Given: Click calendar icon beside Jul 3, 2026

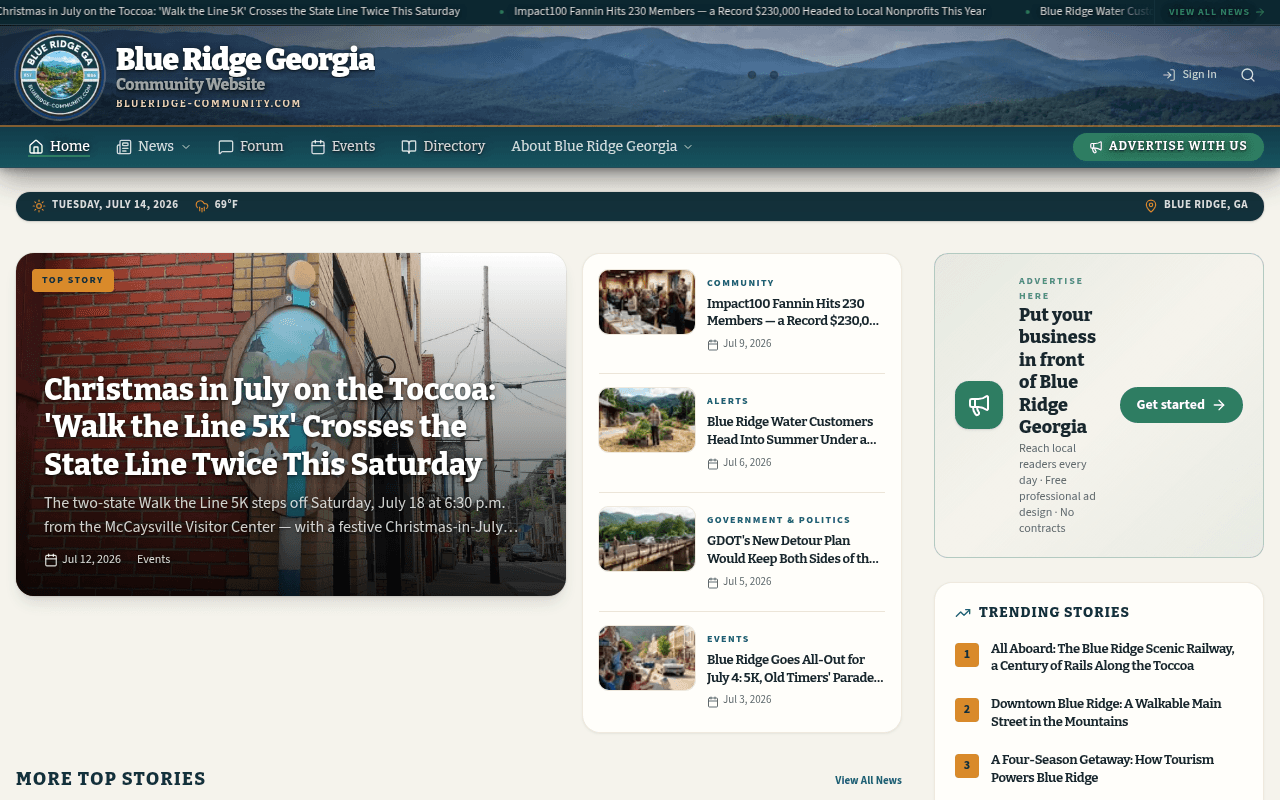Looking at the screenshot, I should click(713, 702).
